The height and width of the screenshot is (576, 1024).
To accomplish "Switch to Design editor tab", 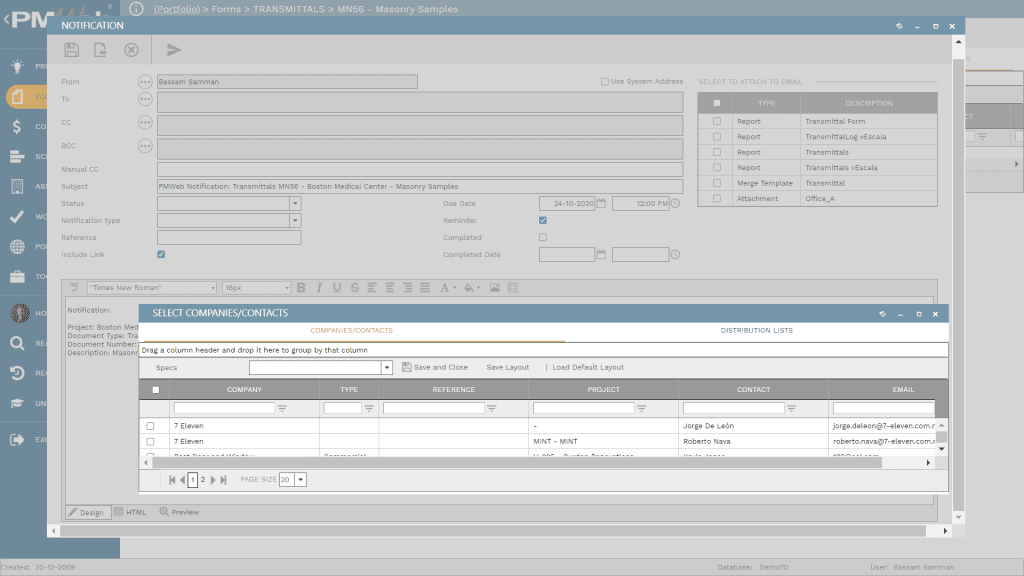I will tap(87, 513).
